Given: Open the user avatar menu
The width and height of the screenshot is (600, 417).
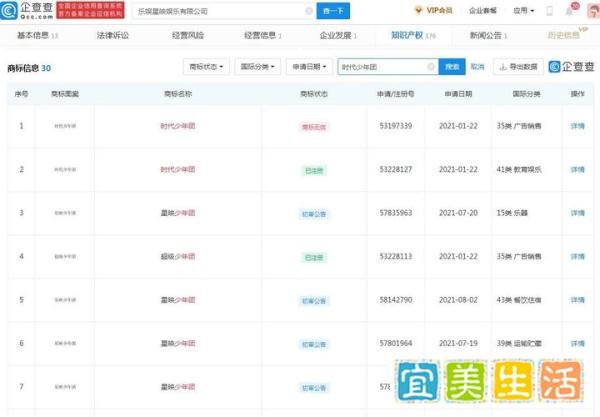Looking at the screenshot, I should tap(593, 10).
